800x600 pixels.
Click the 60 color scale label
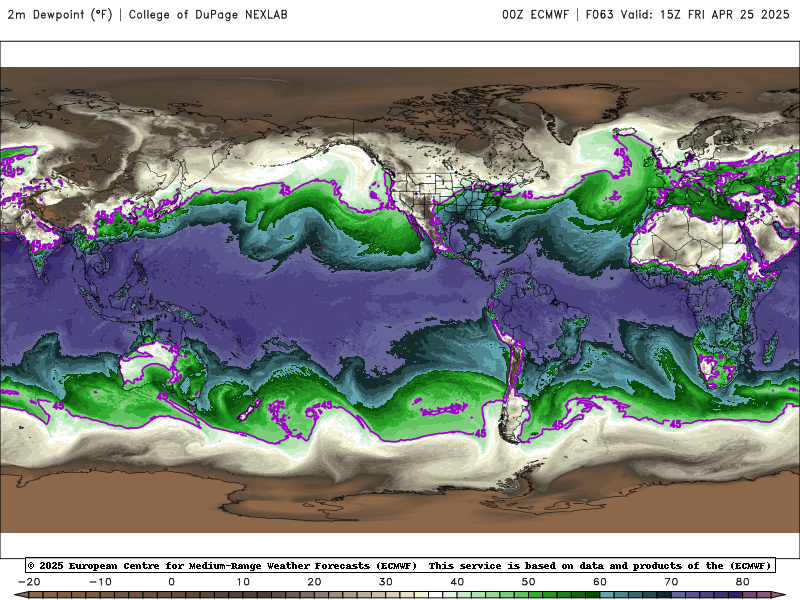click(x=600, y=582)
